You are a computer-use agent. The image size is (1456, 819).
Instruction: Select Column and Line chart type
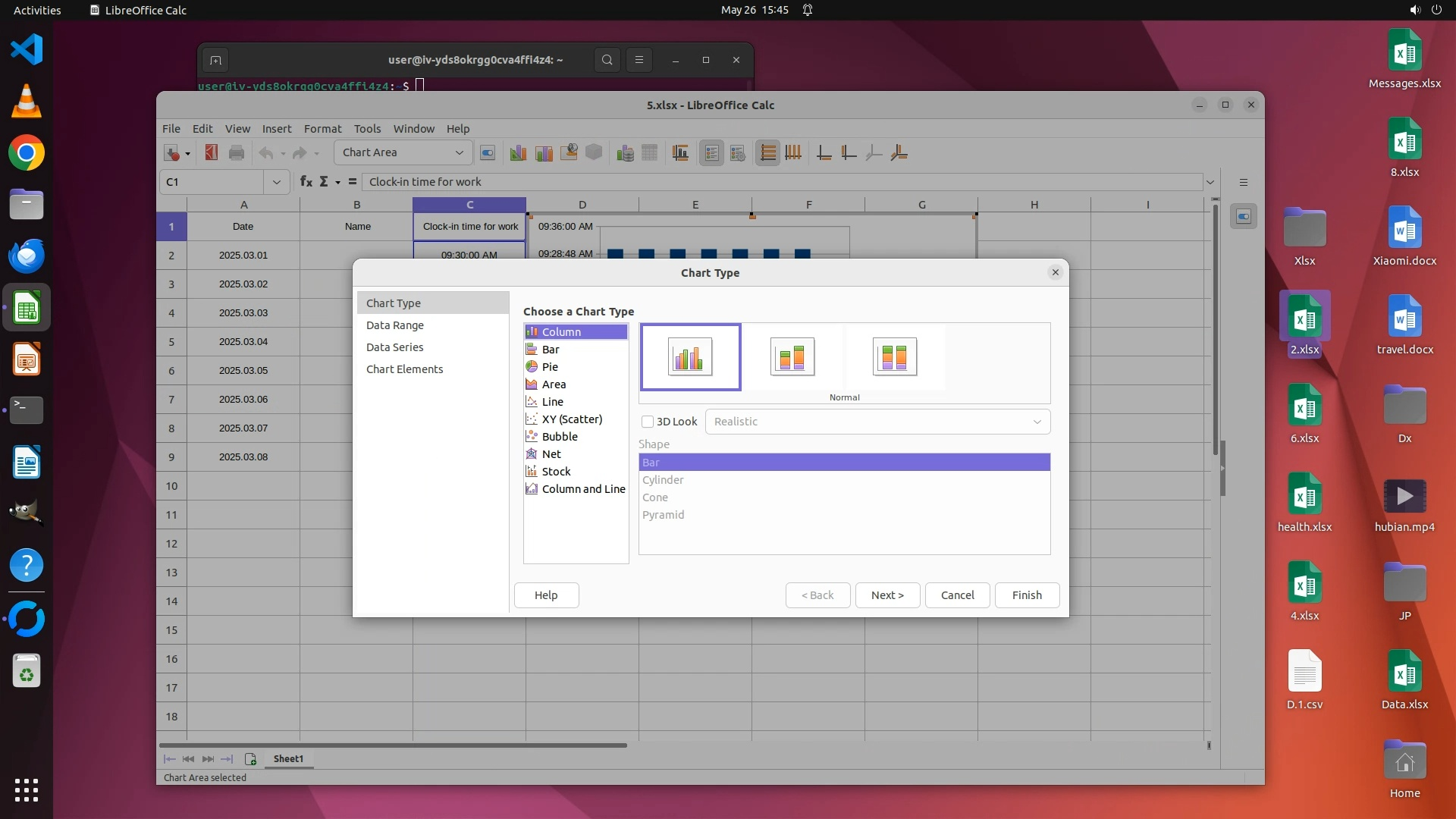[x=583, y=489]
